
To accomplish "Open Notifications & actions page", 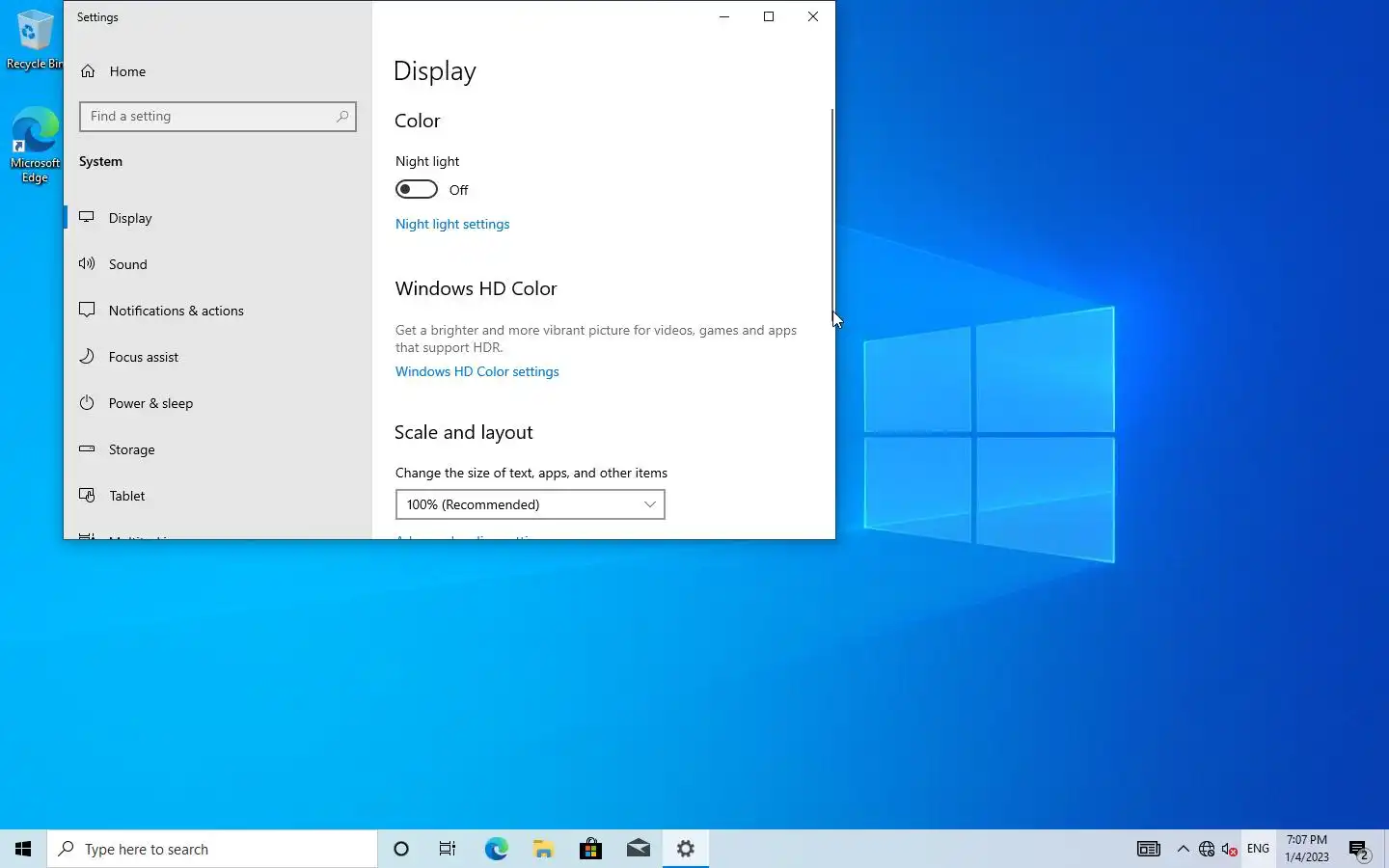I will coord(218,311).
